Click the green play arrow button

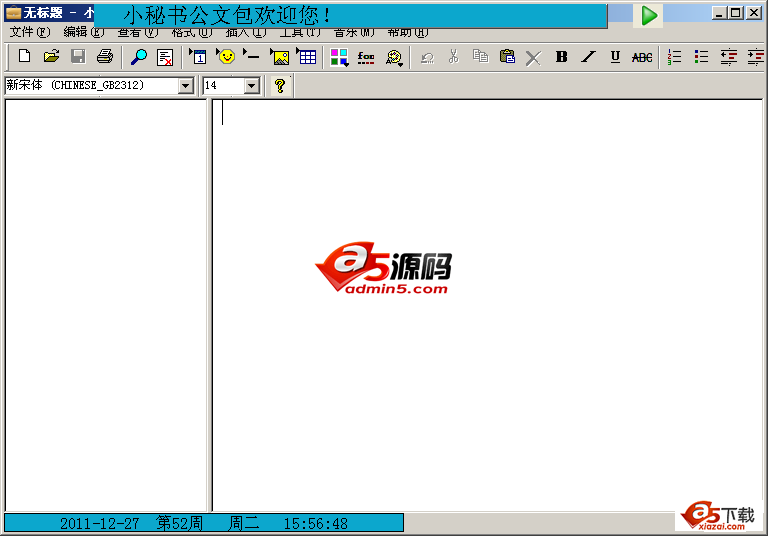coord(648,16)
